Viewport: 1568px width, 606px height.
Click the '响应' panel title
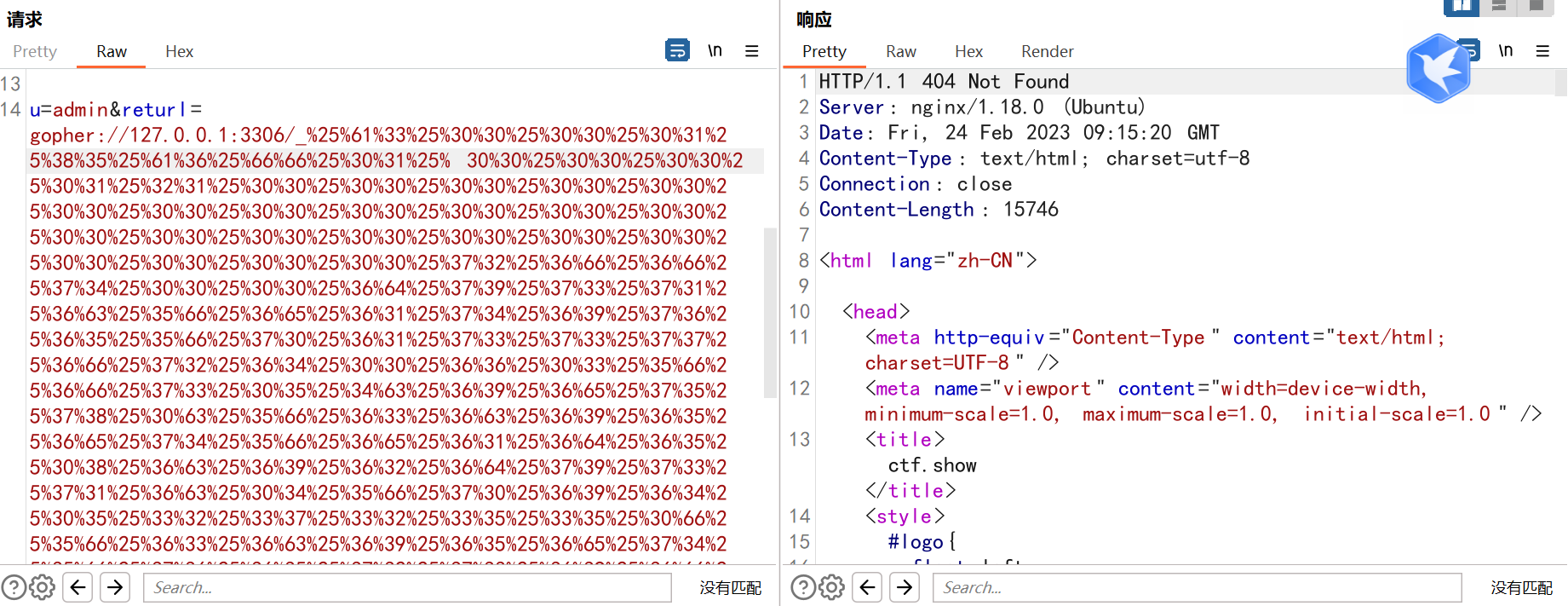[x=814, y=20]
